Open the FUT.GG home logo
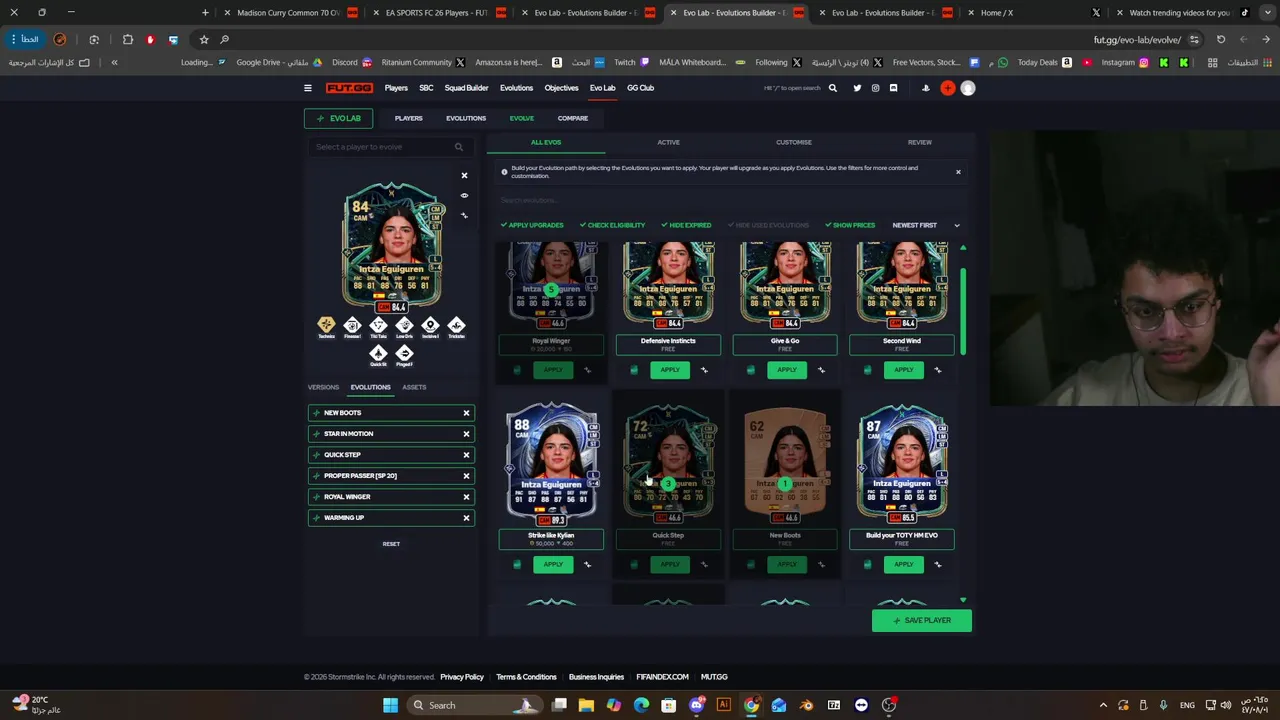This screenshot has width=1280, height=720. (349, 88)
